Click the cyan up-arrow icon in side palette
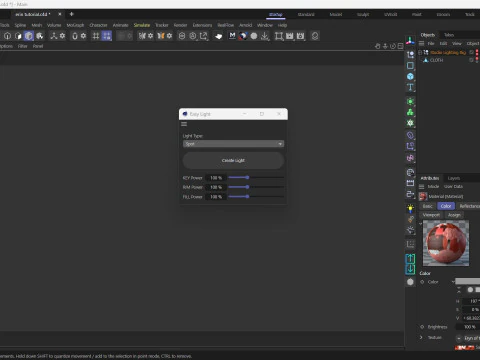Screen dimensions: 480x360 click(410, 258)
